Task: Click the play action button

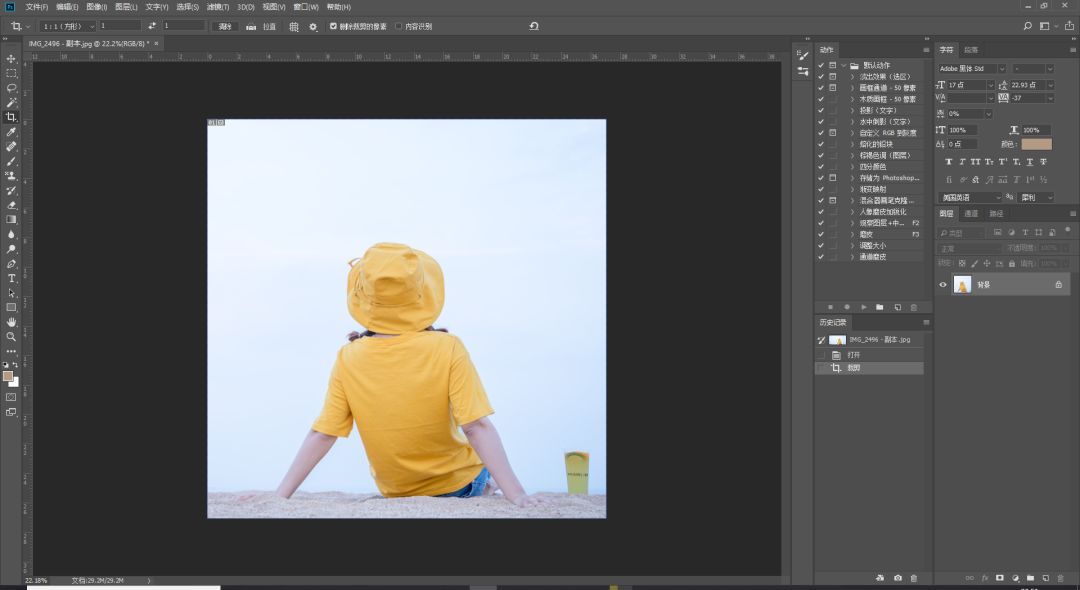Action: 863,307
